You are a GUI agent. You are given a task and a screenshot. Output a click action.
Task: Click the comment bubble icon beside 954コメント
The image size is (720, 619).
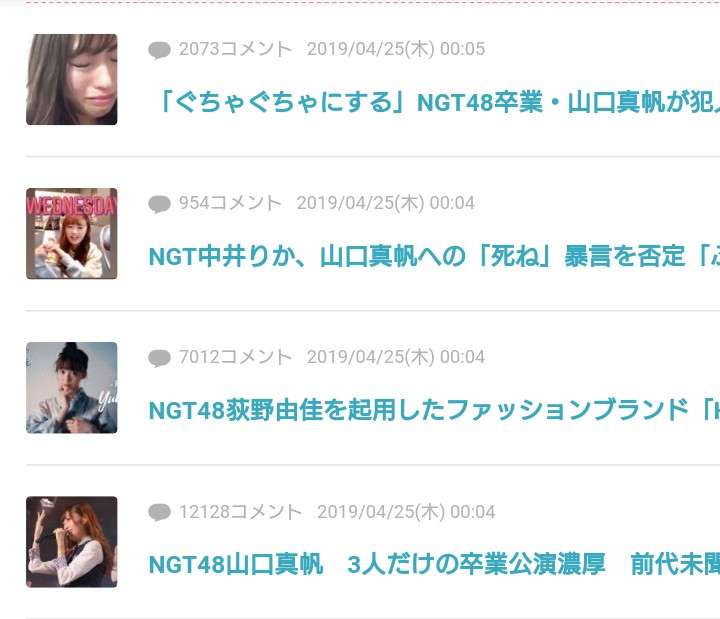tap(159, 204)
